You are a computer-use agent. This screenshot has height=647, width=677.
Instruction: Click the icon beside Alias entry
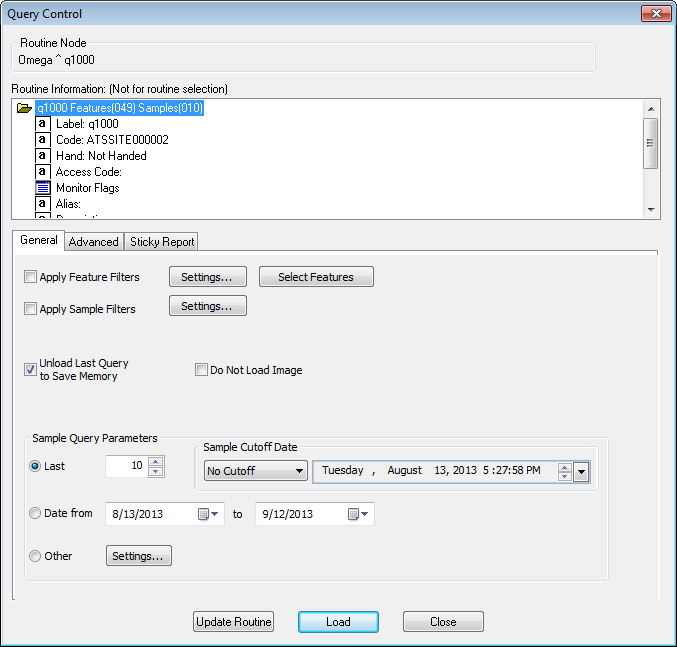tap(43, 204)
